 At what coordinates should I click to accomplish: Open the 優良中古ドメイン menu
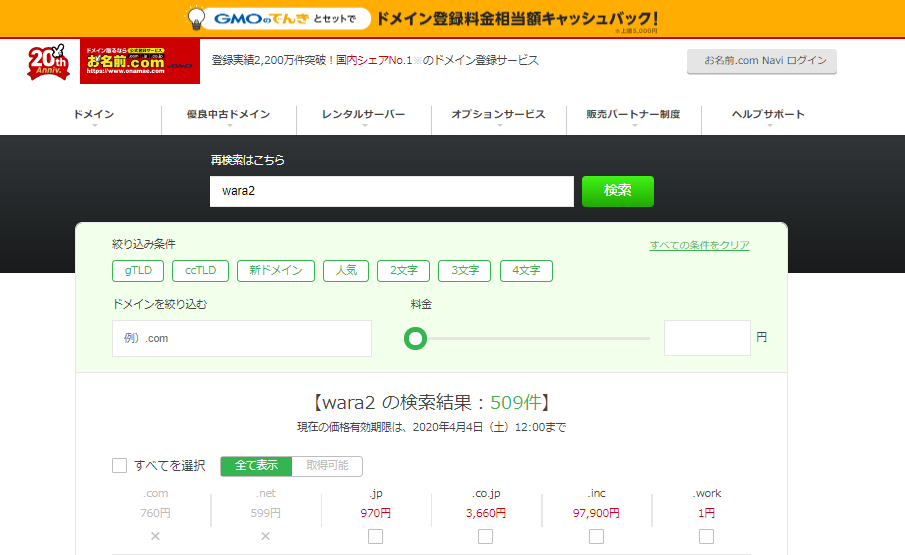point(229,114)
